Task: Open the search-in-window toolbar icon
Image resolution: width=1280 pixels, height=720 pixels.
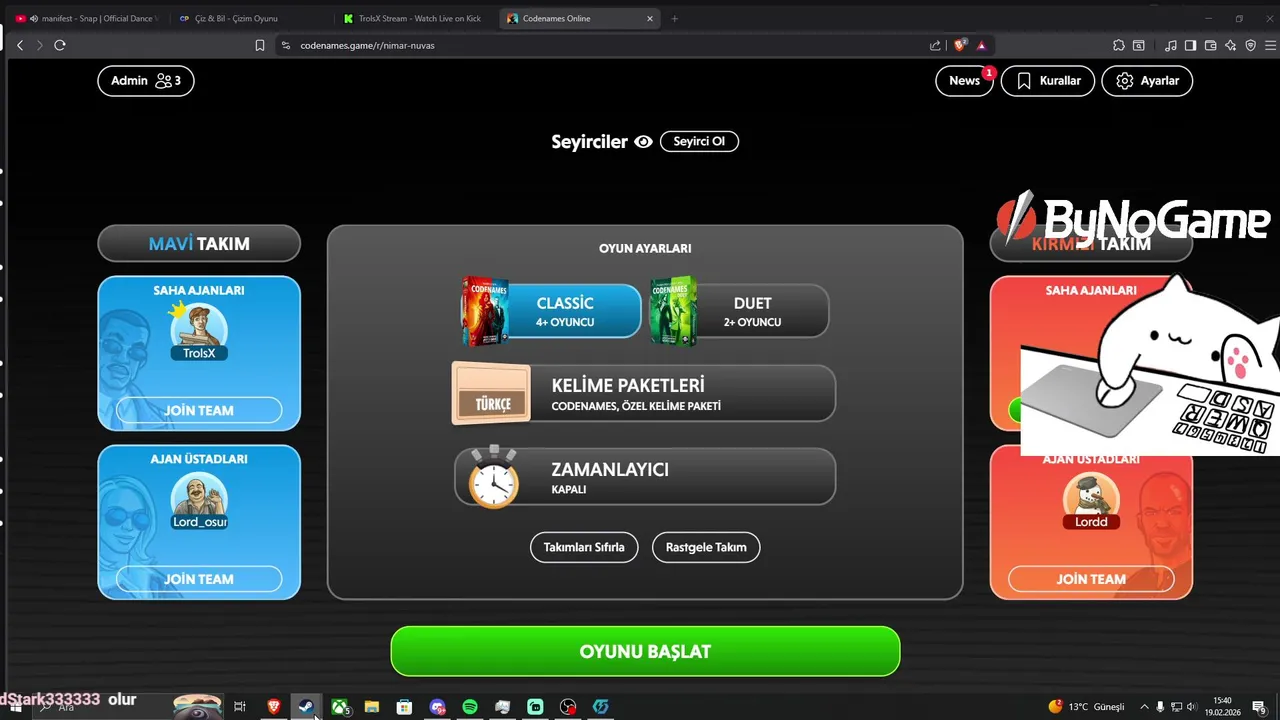Action: [x=1138, y=45]
